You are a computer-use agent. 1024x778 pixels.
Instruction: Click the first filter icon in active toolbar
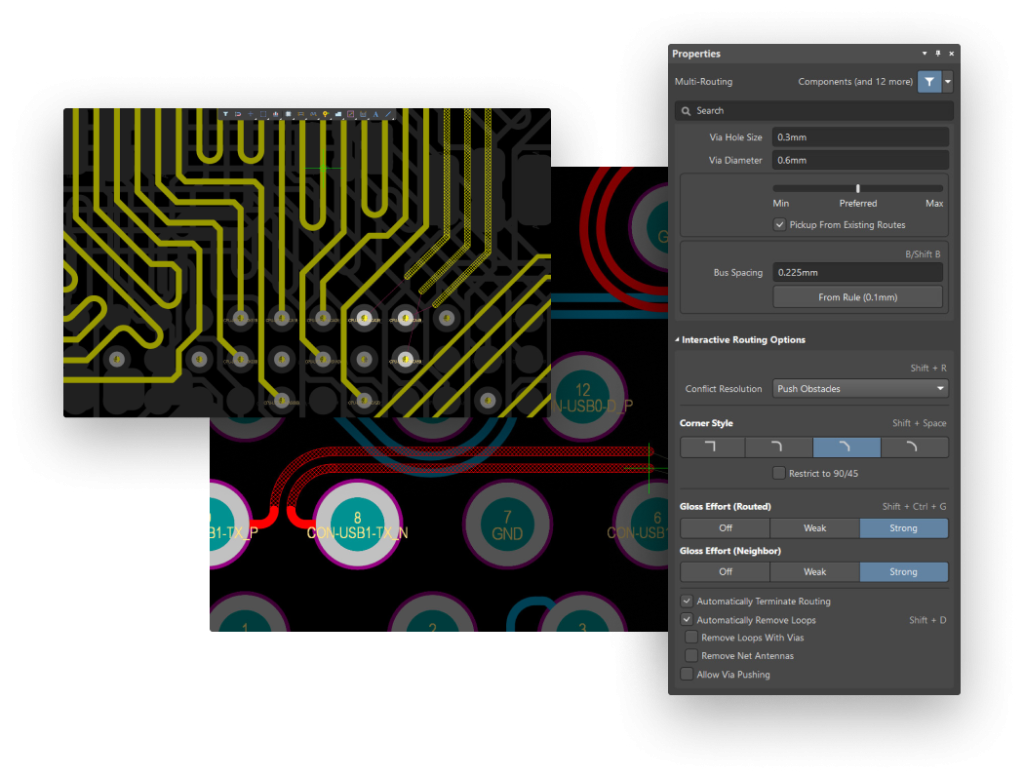pos(226,114)
